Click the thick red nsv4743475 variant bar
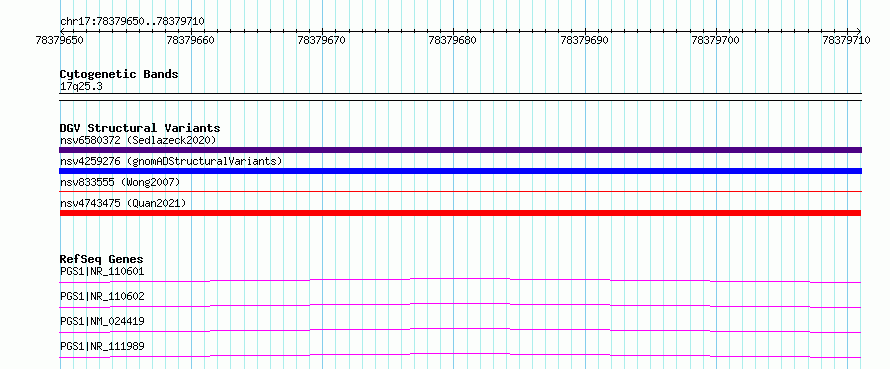The height and width of the screenshot is (369, 890). tap(460, 213)
